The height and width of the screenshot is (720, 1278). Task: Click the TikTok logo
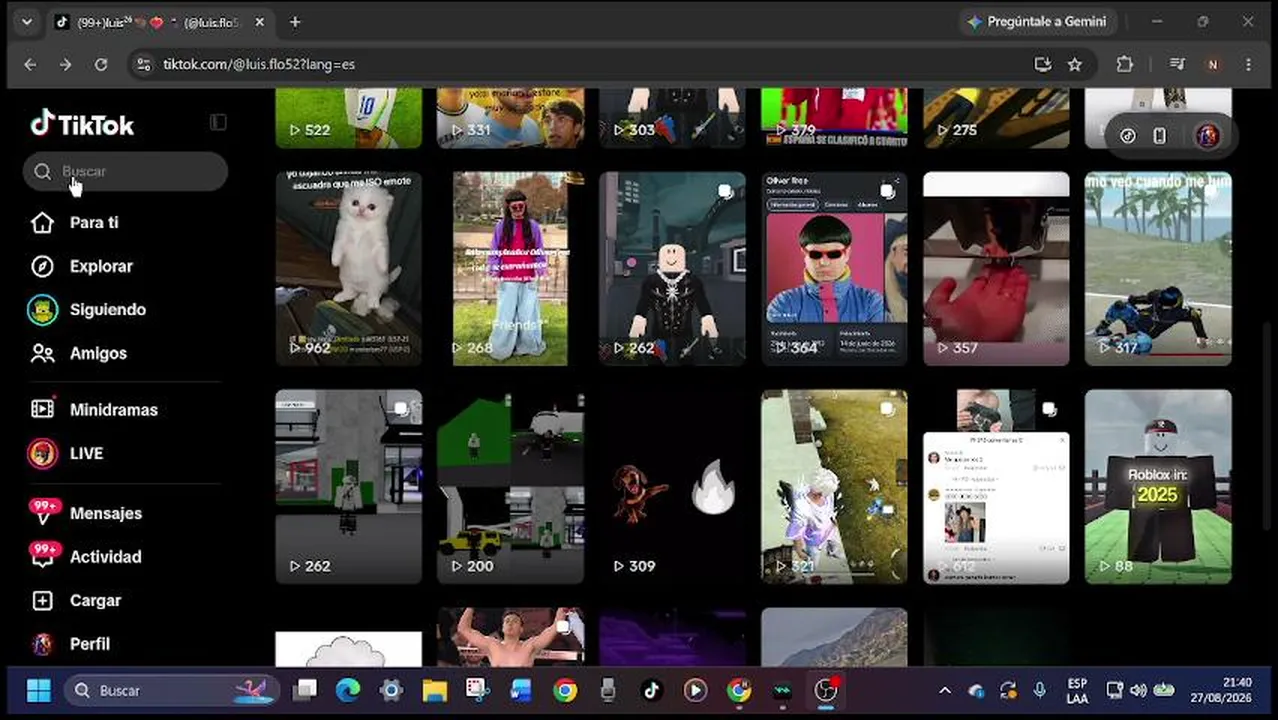[x=82, y=124]
